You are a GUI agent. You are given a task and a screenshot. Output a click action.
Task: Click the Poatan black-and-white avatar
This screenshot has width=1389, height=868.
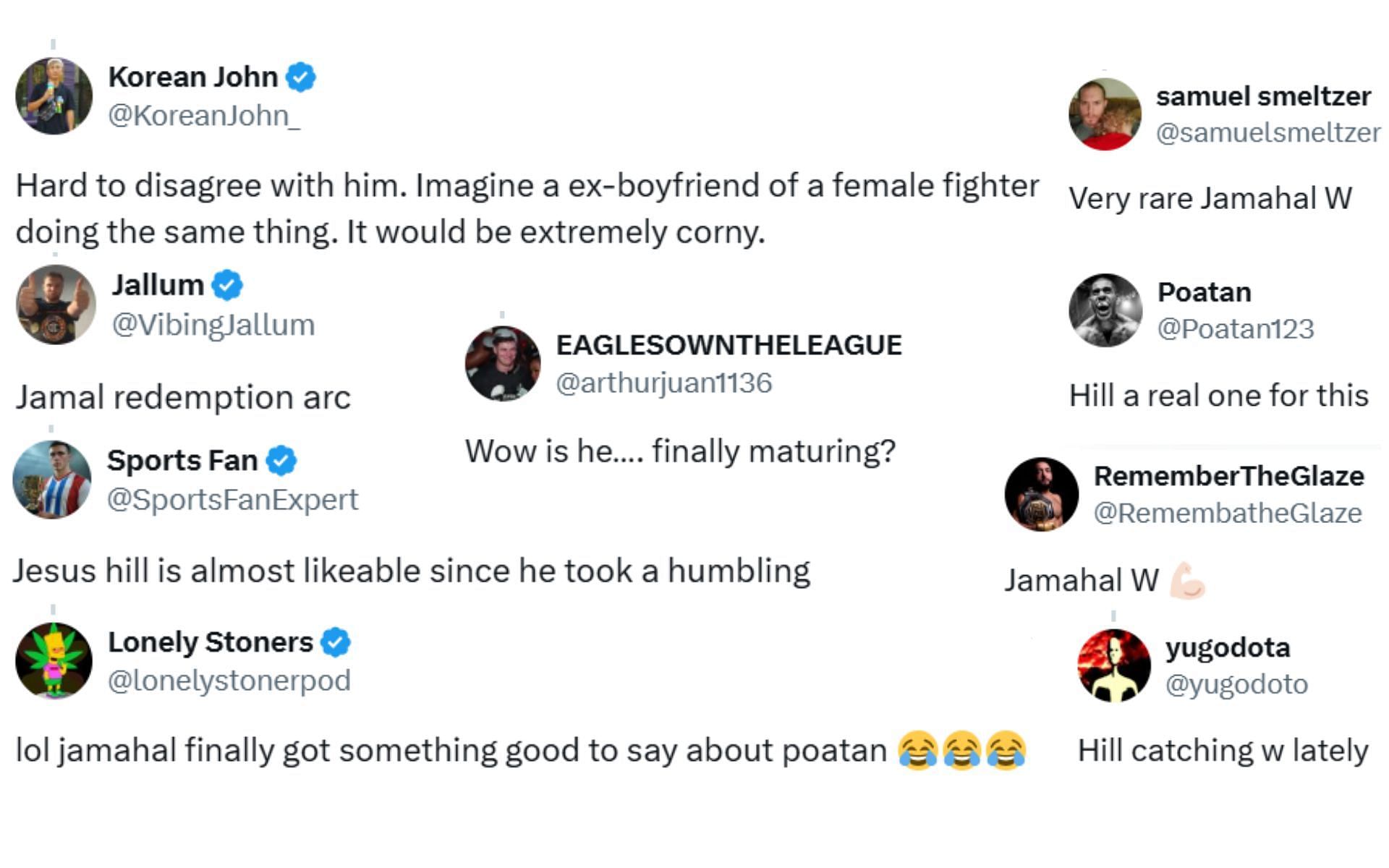(x=1105, y=310)
